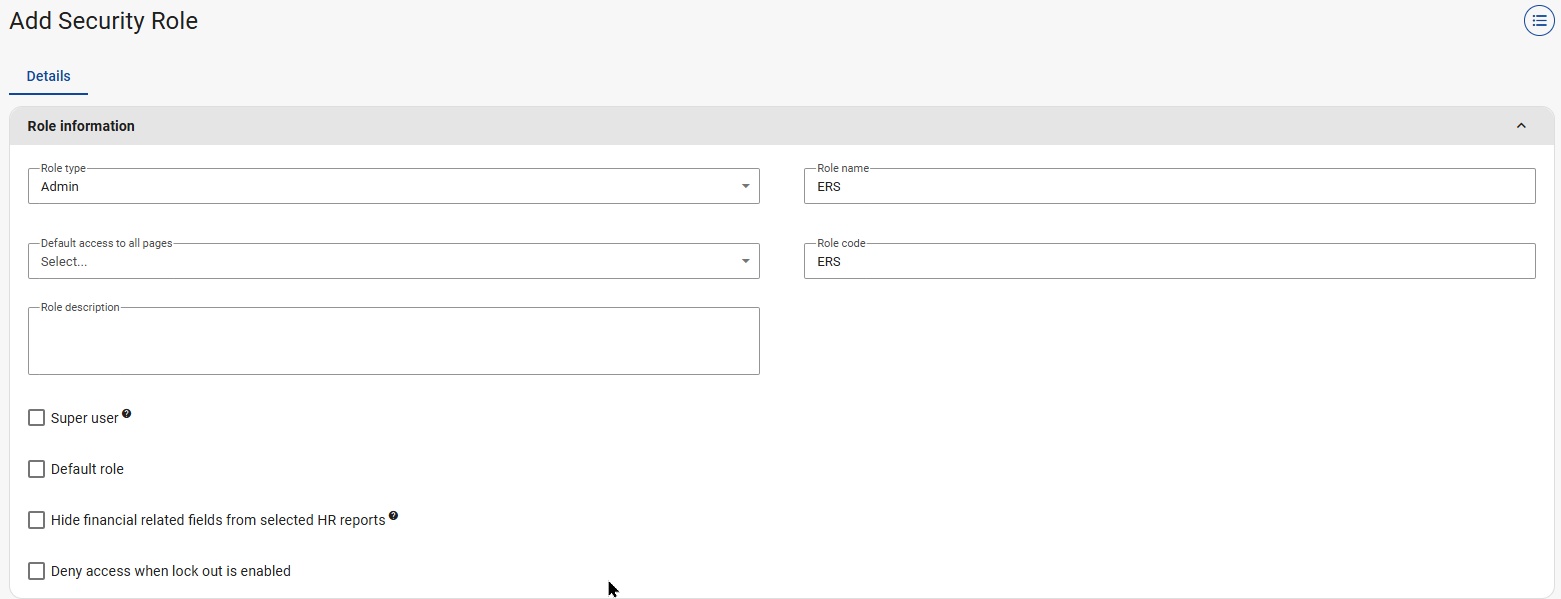Click the Select... placeholder for default access
1561x599 pixels.
[64, 262]
